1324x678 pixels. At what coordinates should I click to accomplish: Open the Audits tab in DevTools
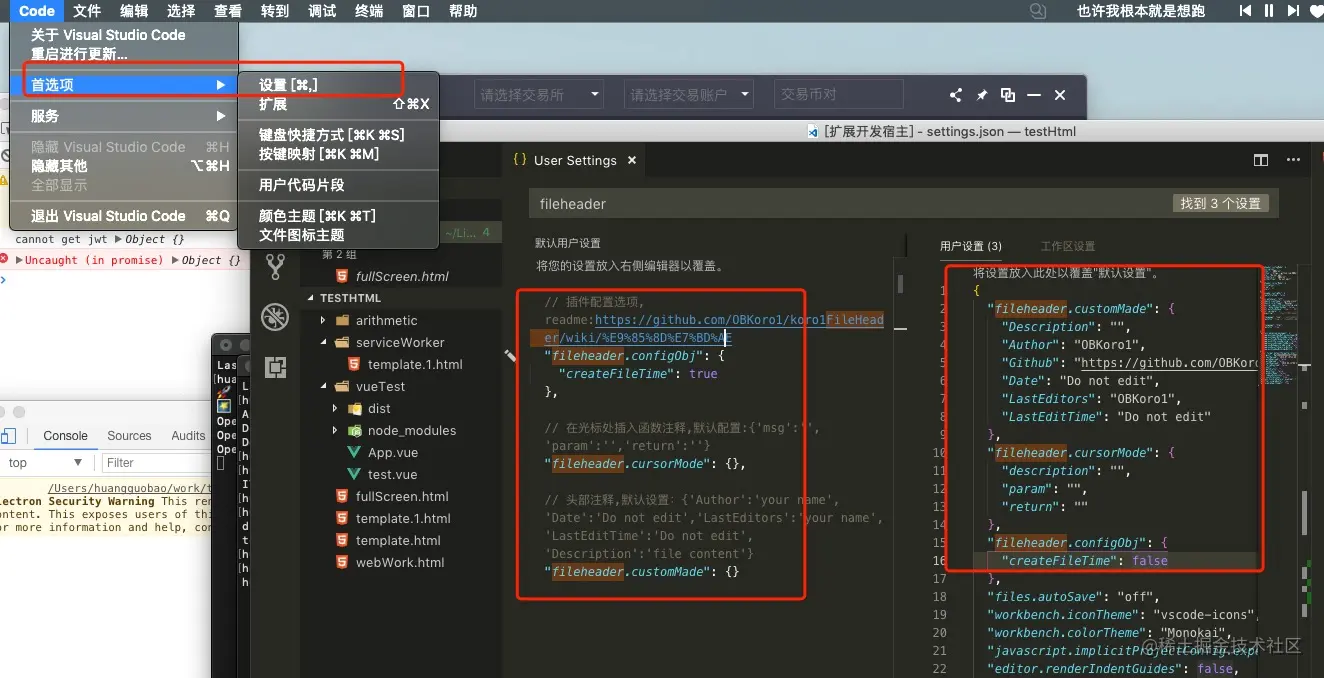pyautogui.click(x=188, y=436)
